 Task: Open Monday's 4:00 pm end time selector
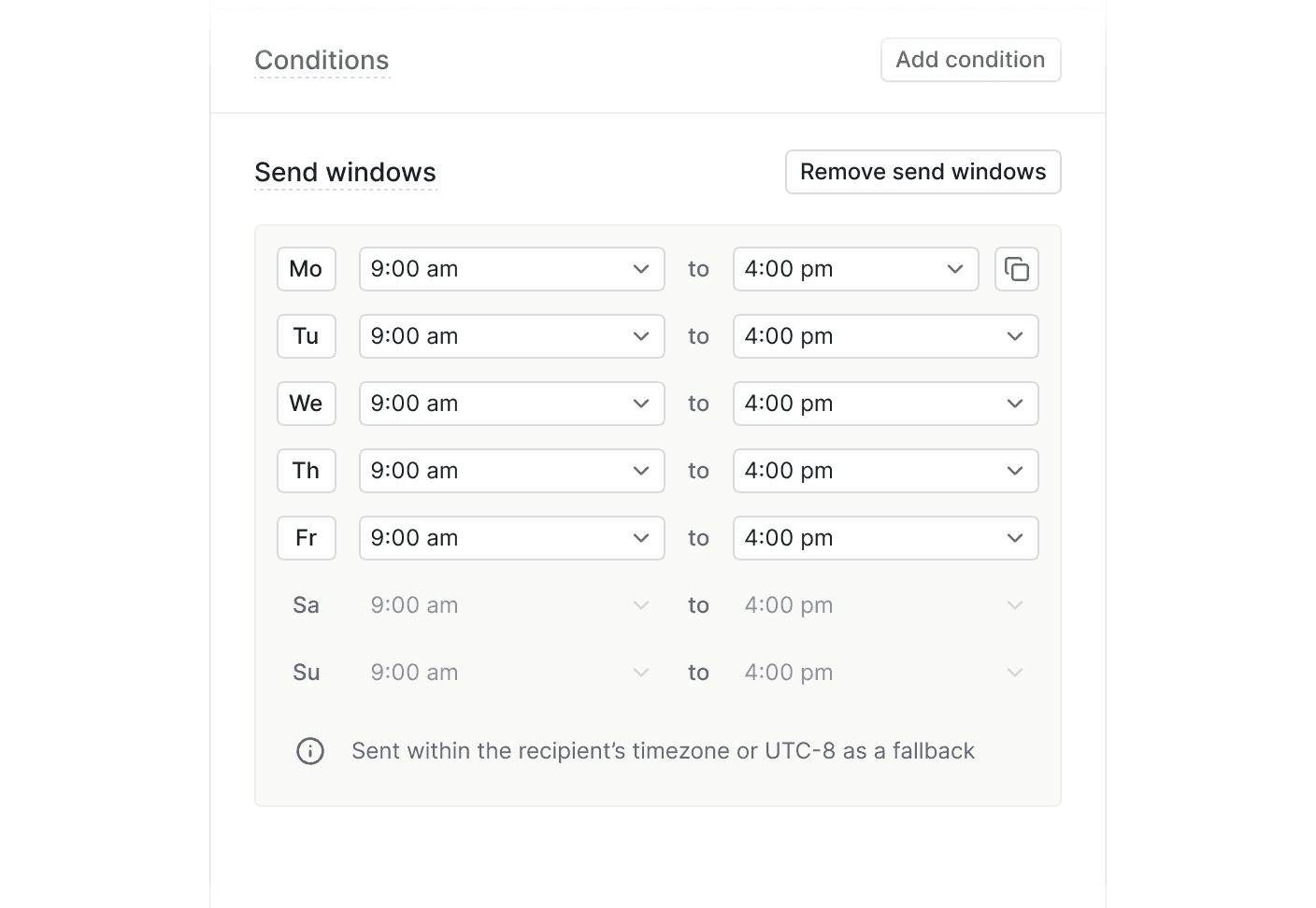854,269
